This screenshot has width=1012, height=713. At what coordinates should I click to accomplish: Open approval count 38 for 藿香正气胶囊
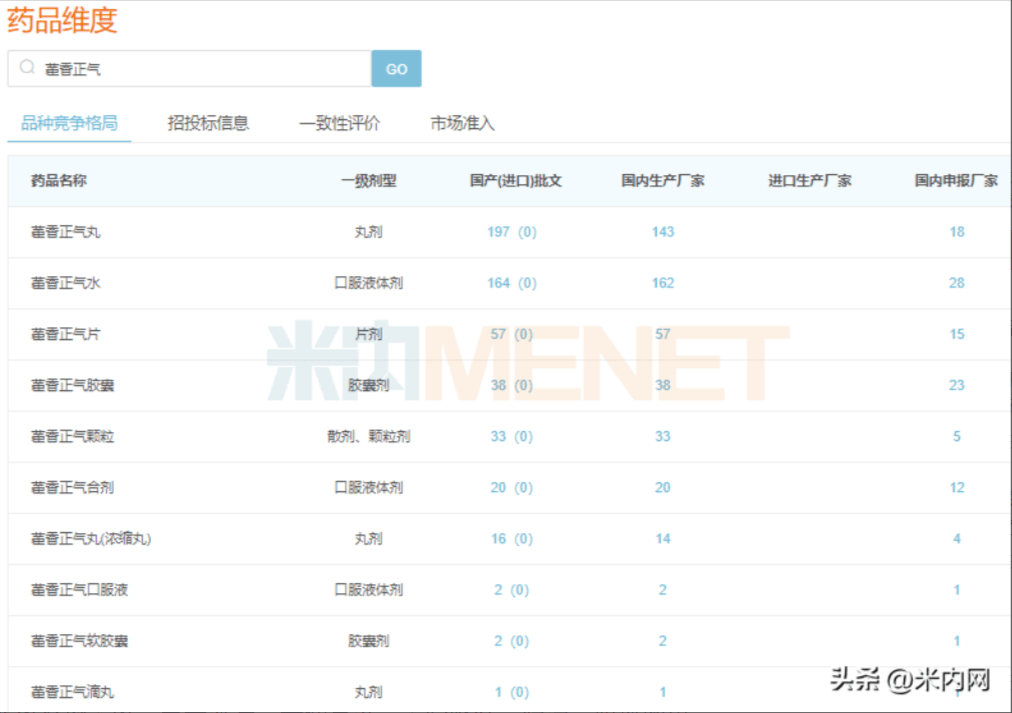point(498,385)
